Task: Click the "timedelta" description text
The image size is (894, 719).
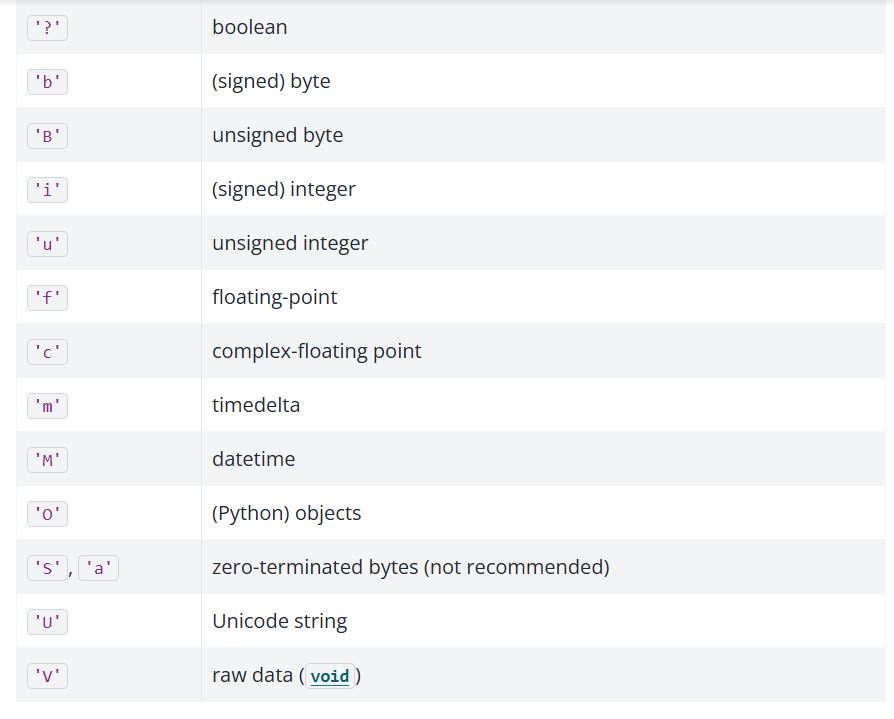Action: tap(256, 405)
